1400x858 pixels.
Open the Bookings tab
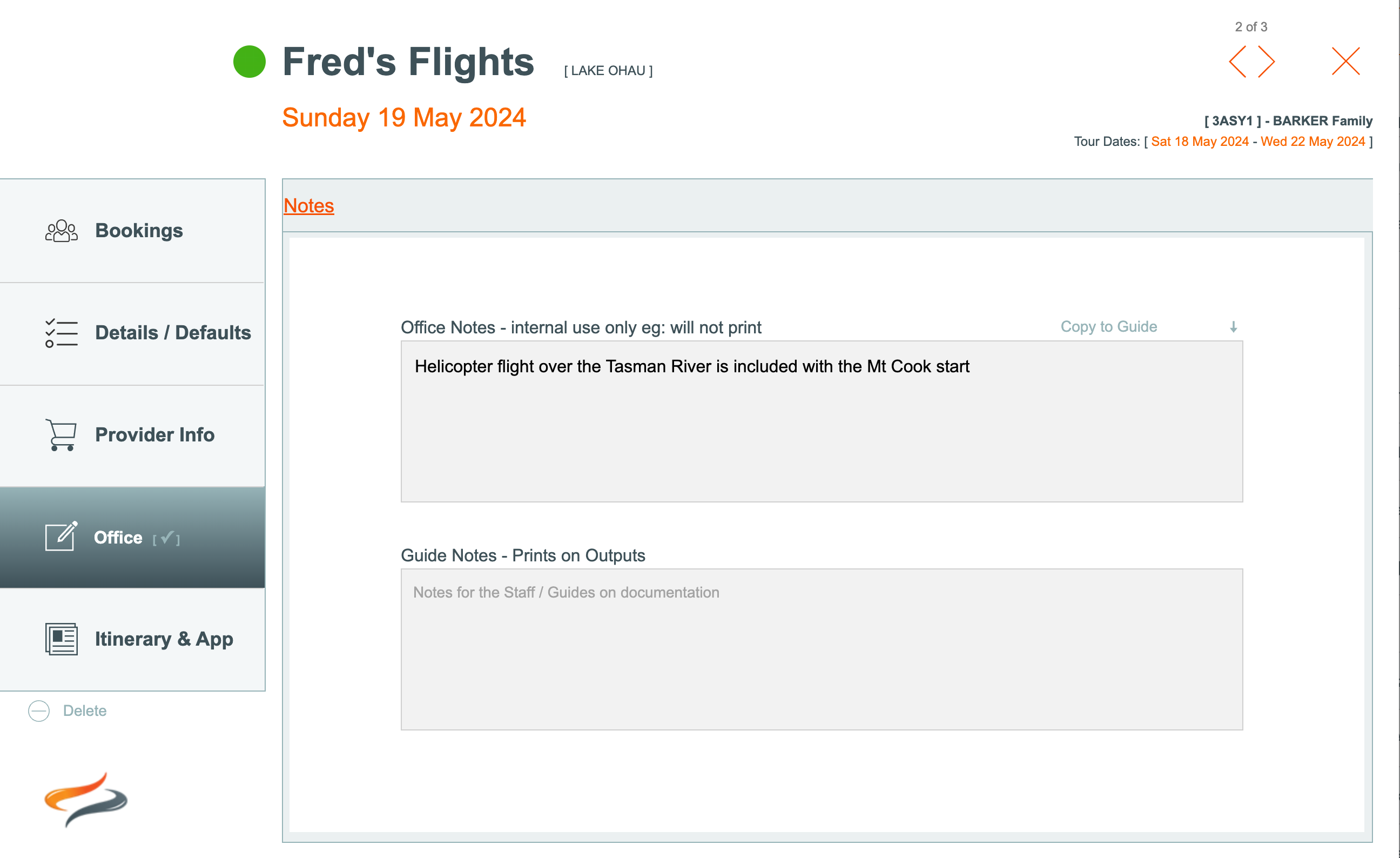tap(139, 231)
